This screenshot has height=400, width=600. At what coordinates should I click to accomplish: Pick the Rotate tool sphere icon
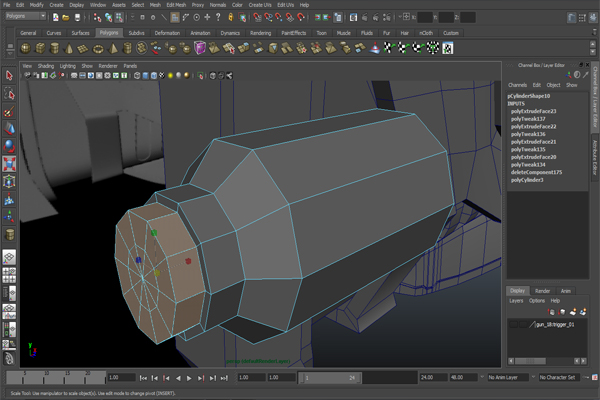click(9, 146)
